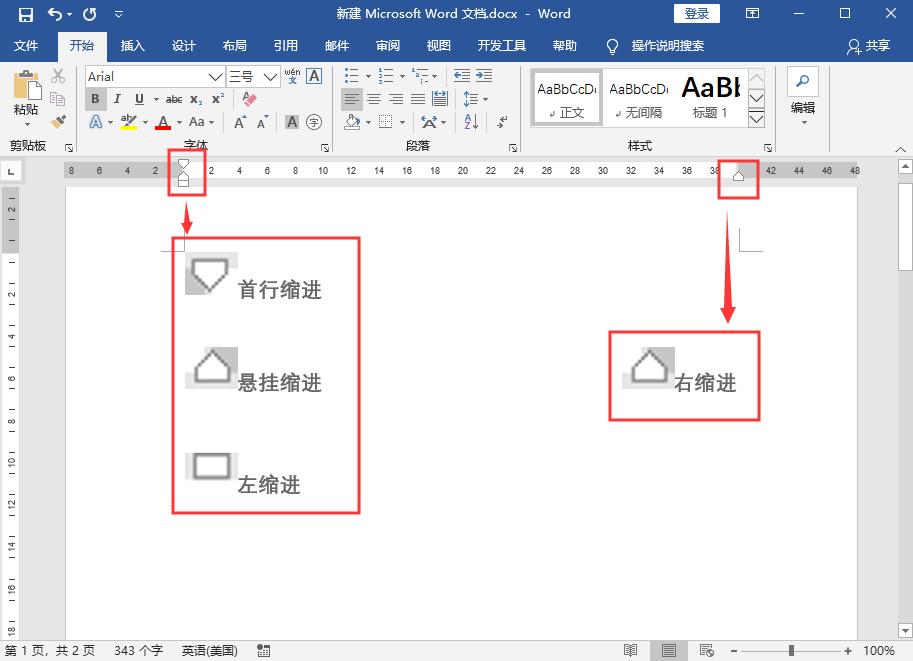Click the Clear All Formatting icon
Viewport: 913px width, 661px height.
tap(249, 98)
